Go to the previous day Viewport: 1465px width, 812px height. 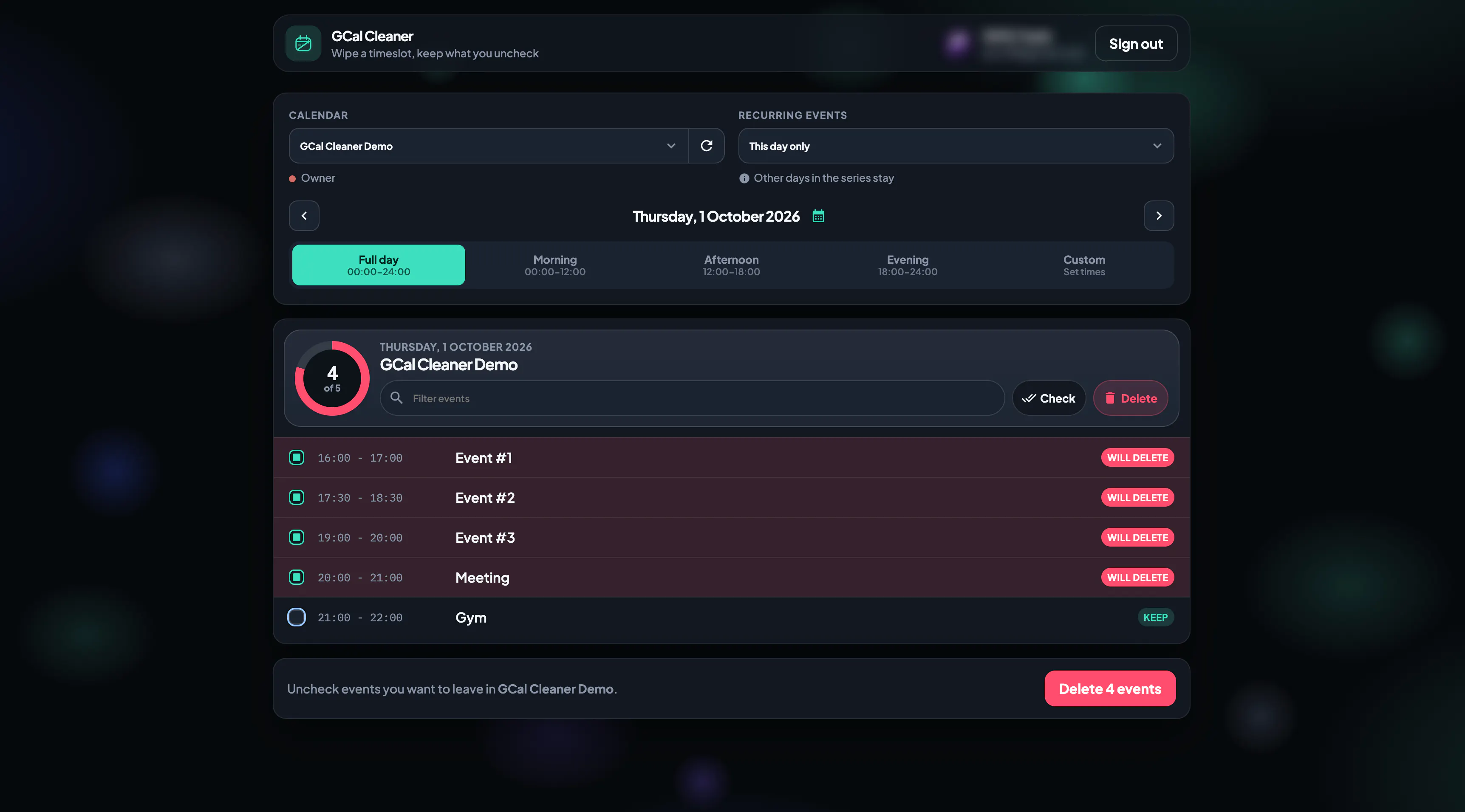pos(304,215)
